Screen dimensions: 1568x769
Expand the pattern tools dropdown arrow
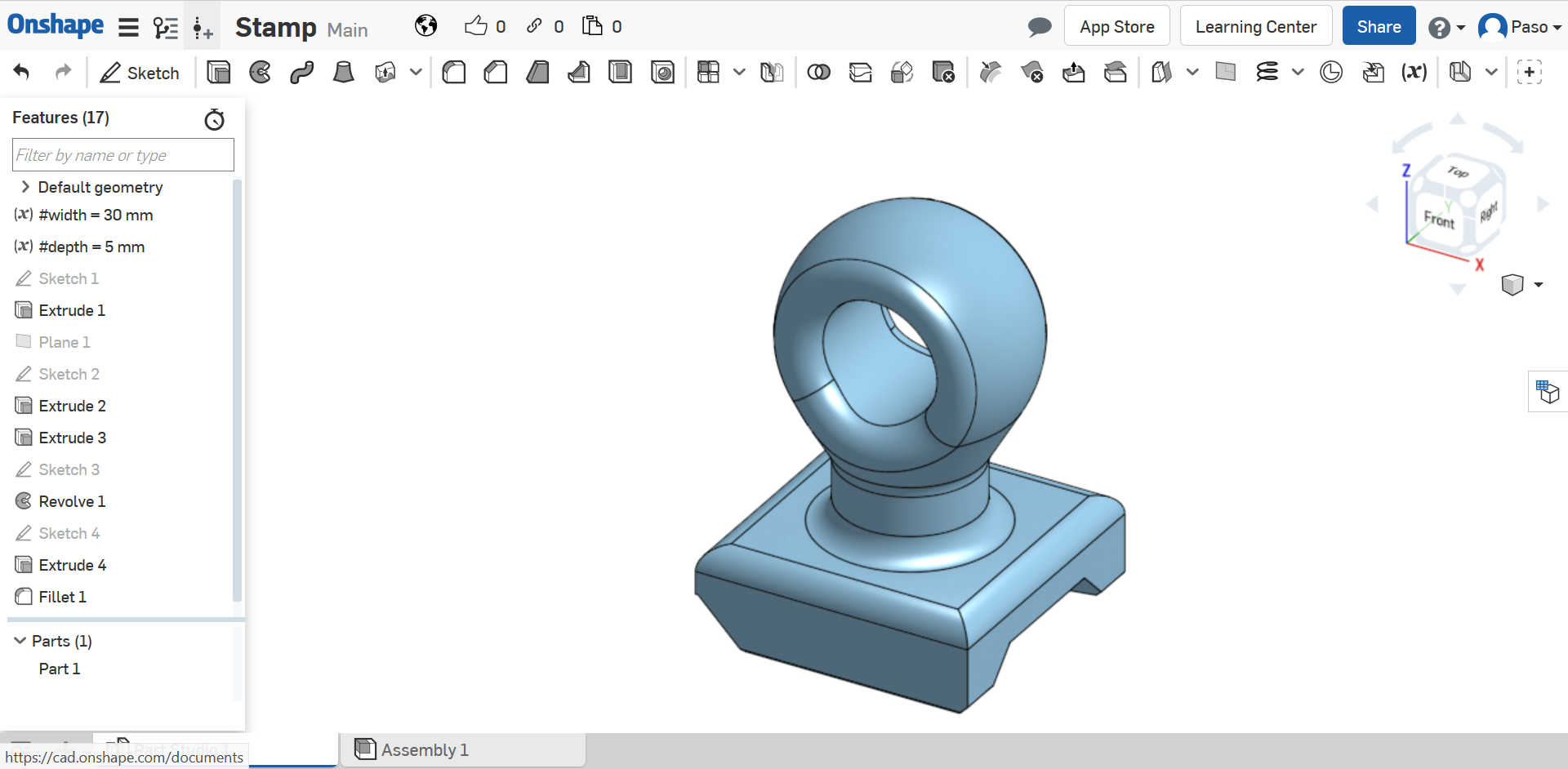click(739, 72)
